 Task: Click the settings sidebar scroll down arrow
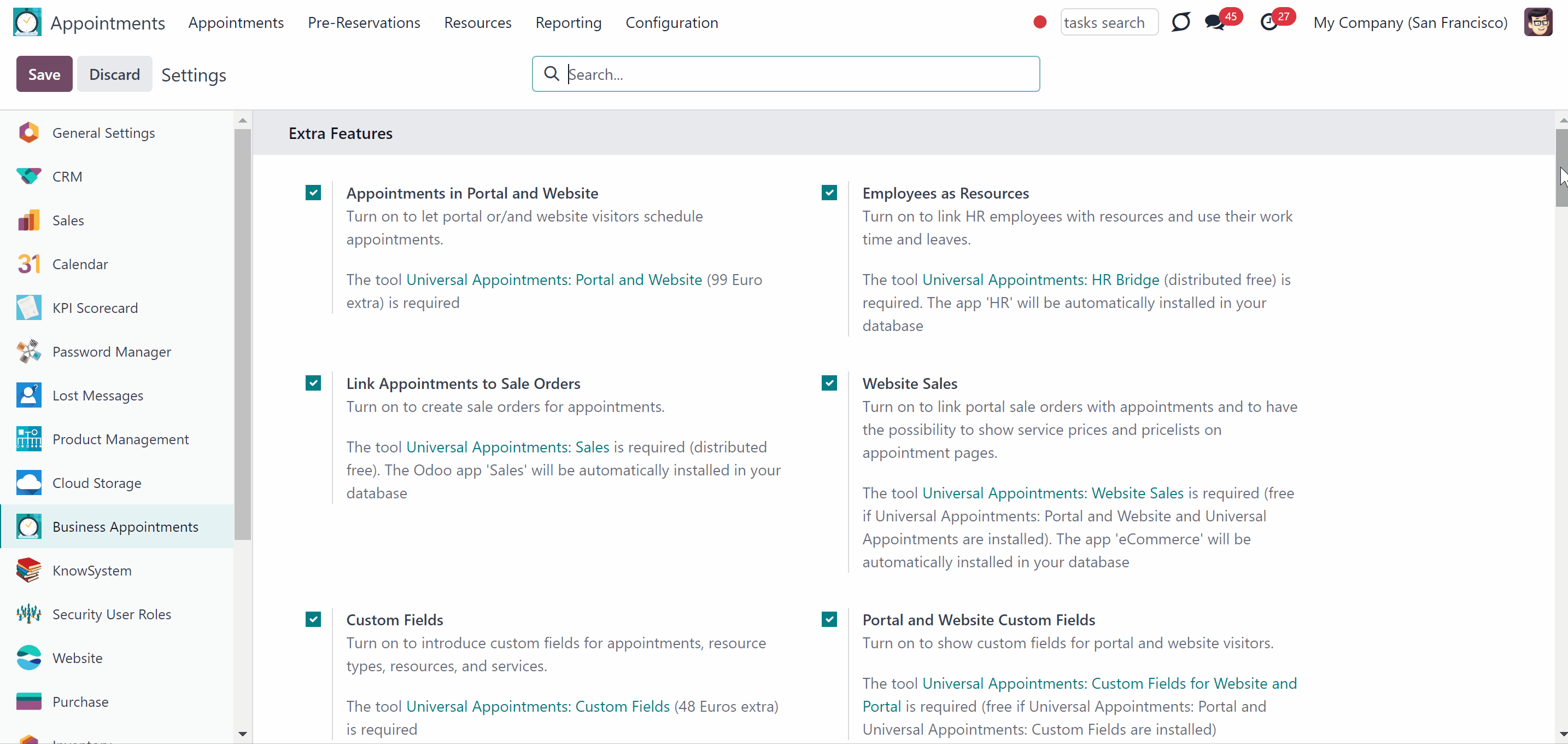pyautogui.click(x=243, y=734)
